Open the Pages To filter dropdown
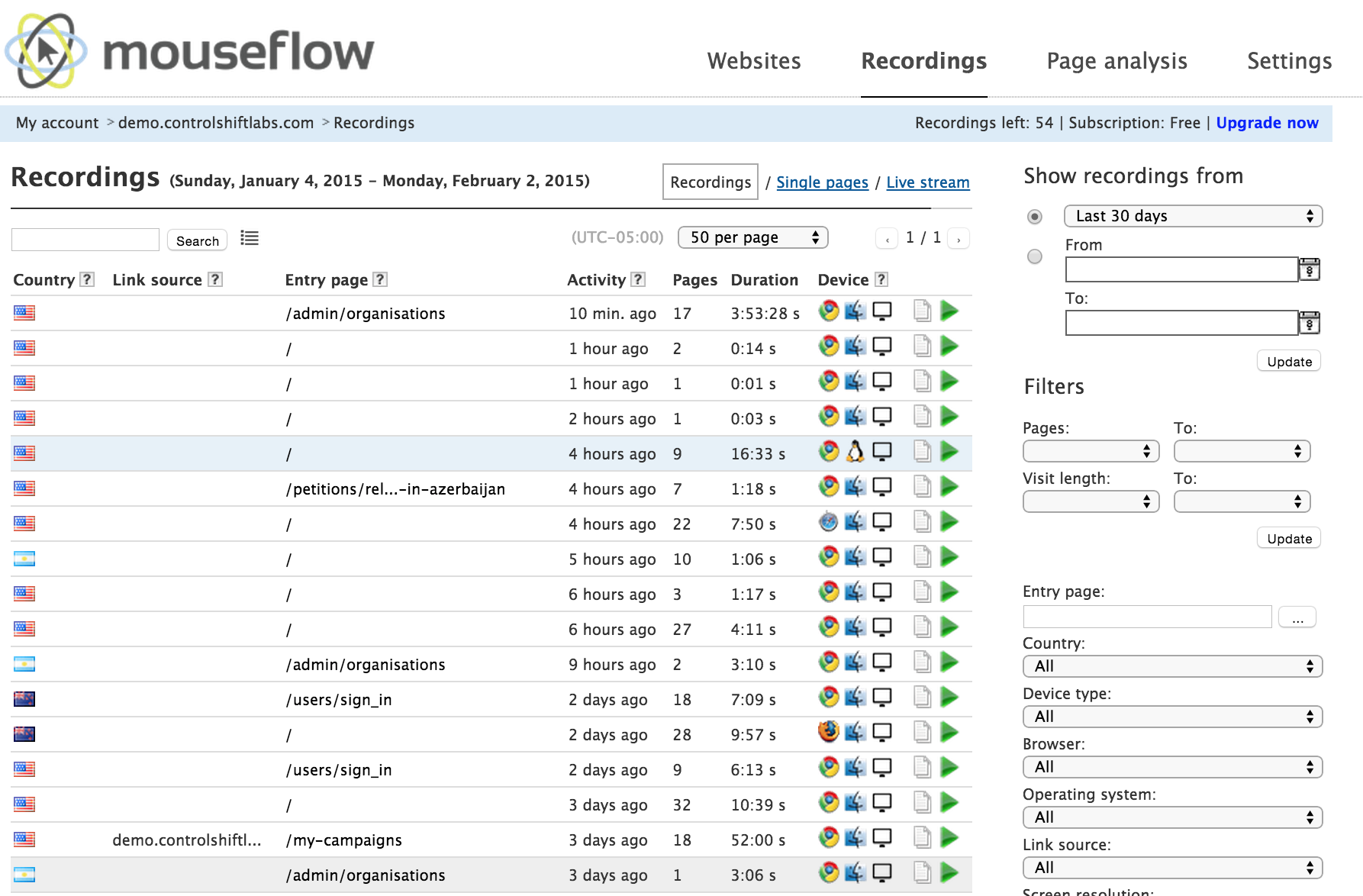This screenshot has height=896, width=1363. pyautogui.click(x=1242, y=451)
